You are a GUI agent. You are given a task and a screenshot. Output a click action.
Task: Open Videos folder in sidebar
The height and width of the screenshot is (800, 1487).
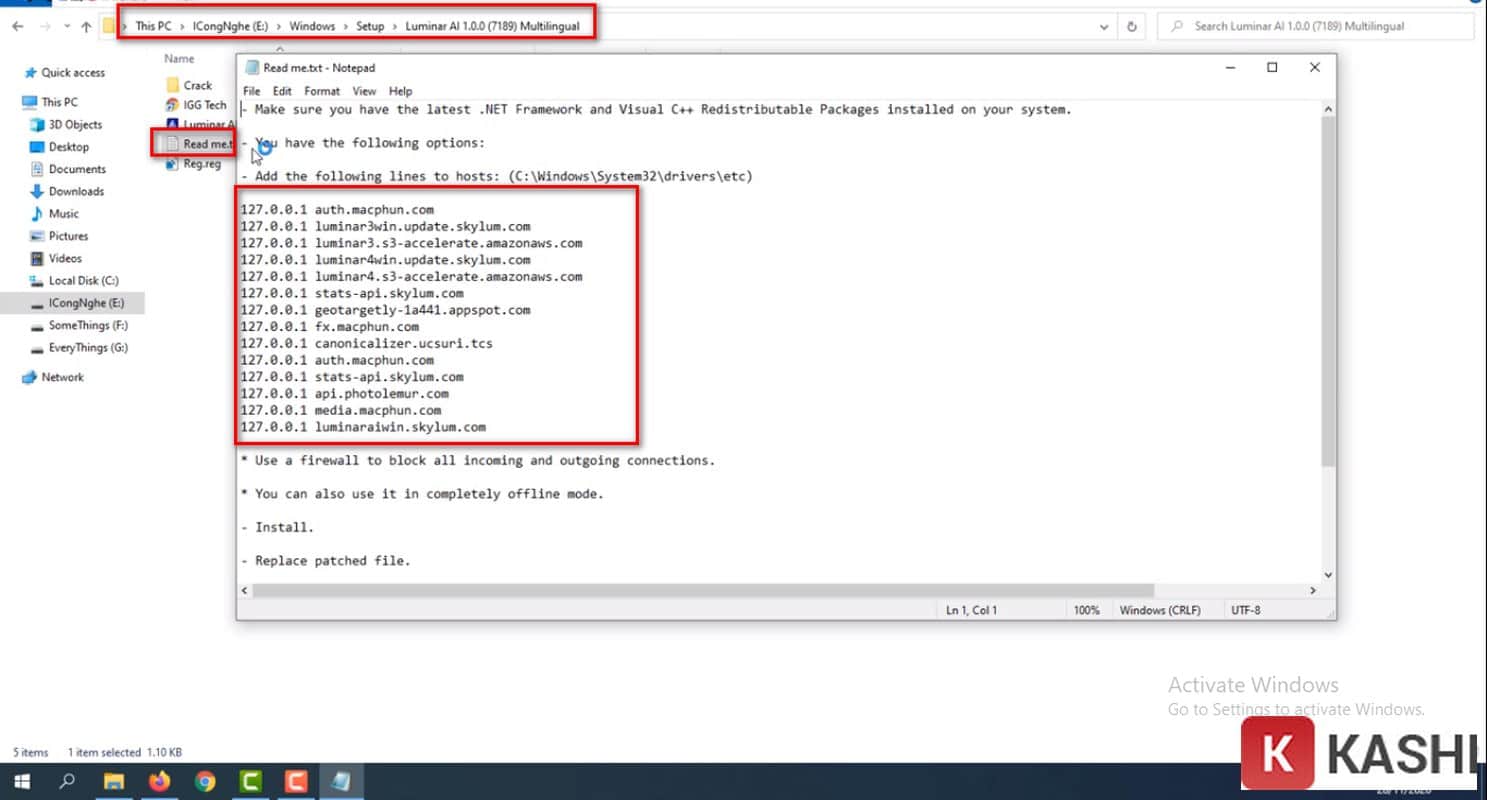[57, 258]
